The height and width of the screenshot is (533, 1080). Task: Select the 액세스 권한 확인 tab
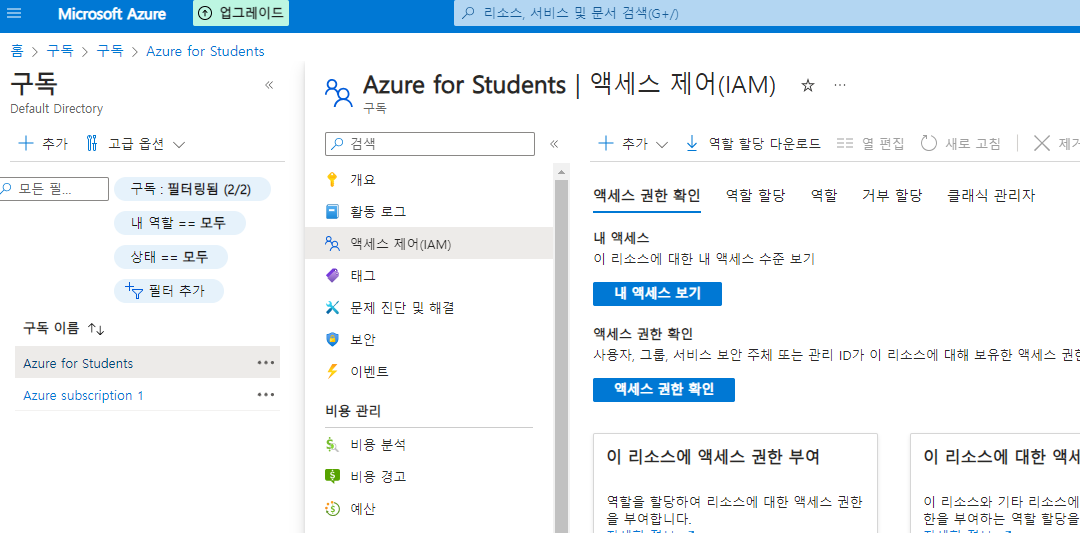point(647,196)
